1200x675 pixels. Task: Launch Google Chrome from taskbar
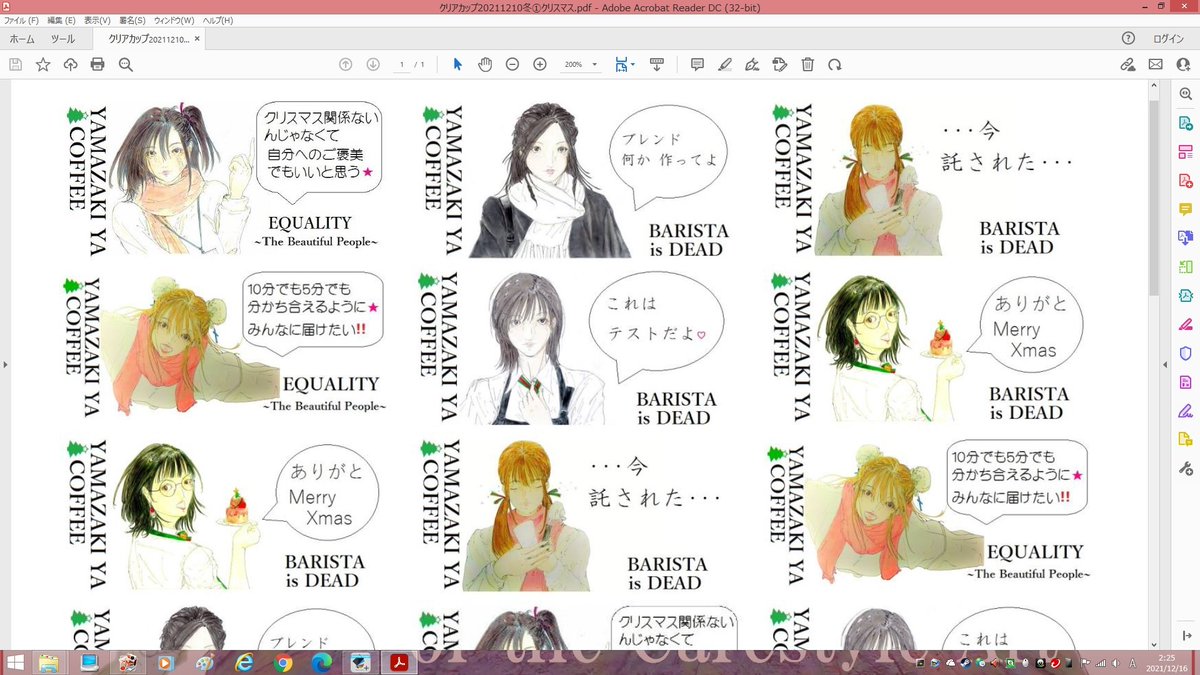283,662
